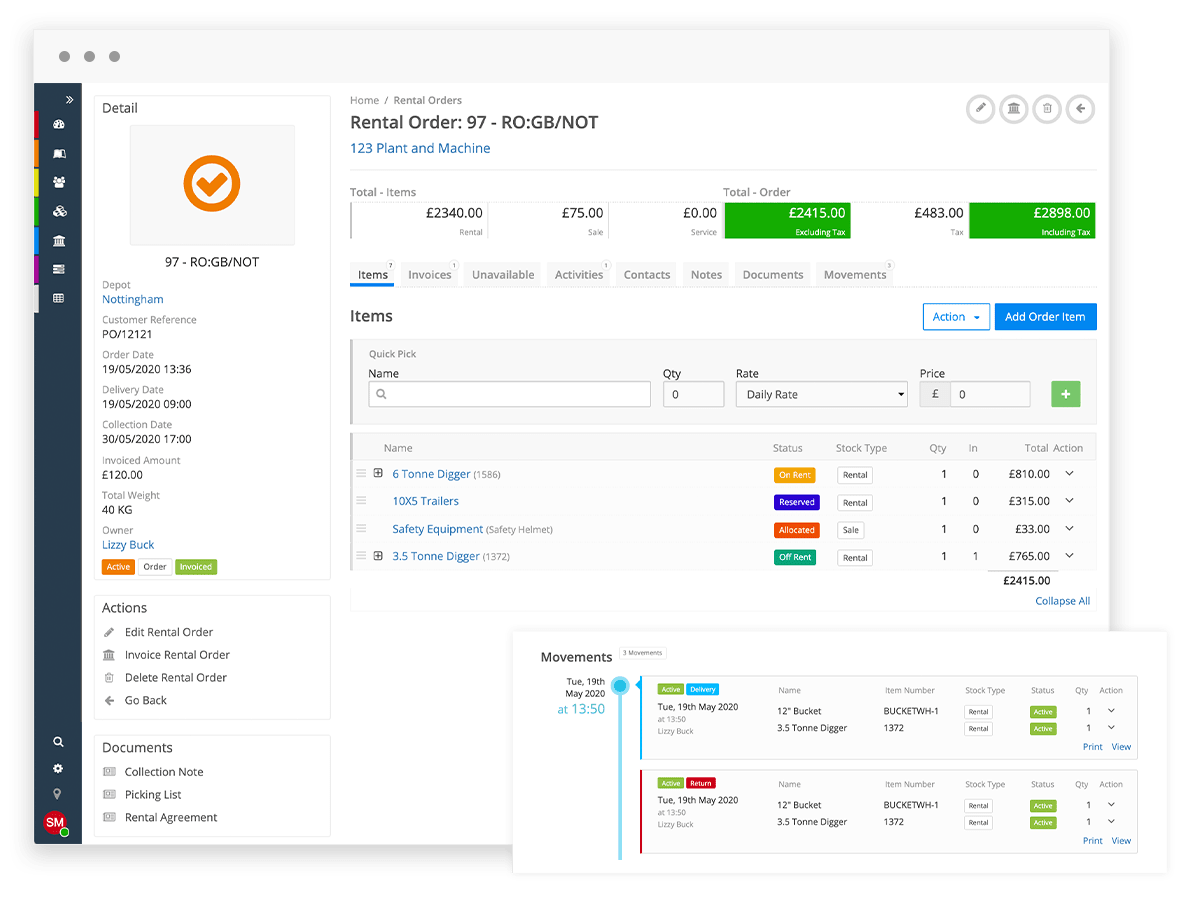Screen dimensions: 1200x900
Task: Toggle the On Rent status for 6 Tonne Digger
Action: pos(795,475)
